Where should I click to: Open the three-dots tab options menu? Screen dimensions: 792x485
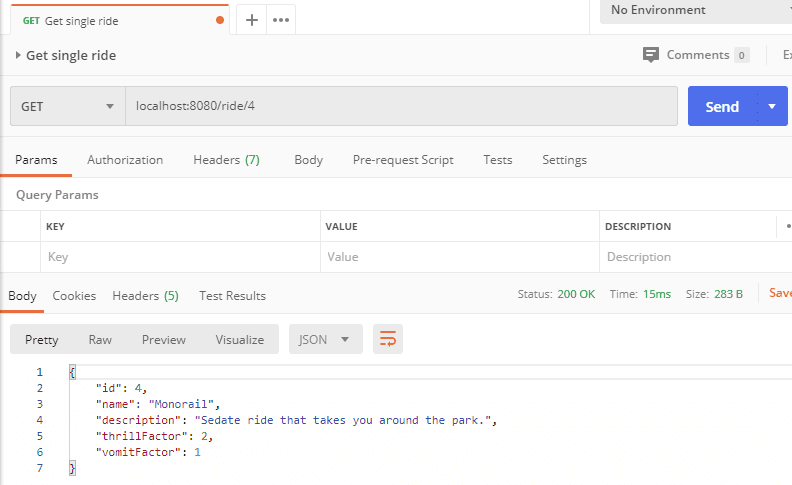point(281,20)
